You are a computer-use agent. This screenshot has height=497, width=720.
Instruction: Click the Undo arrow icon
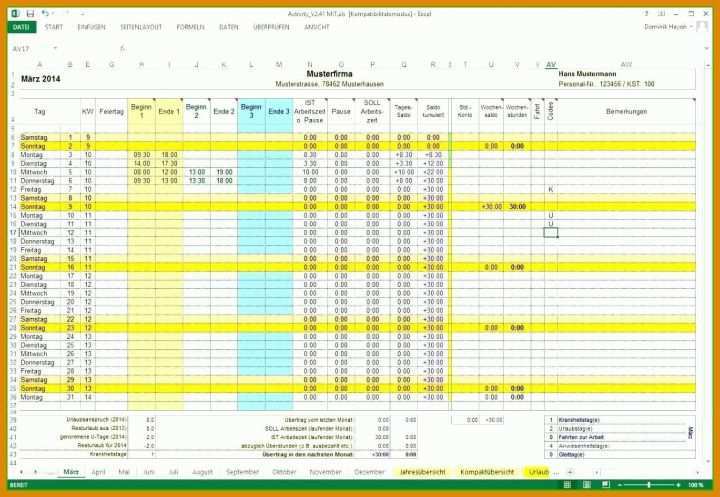point(45,14)
